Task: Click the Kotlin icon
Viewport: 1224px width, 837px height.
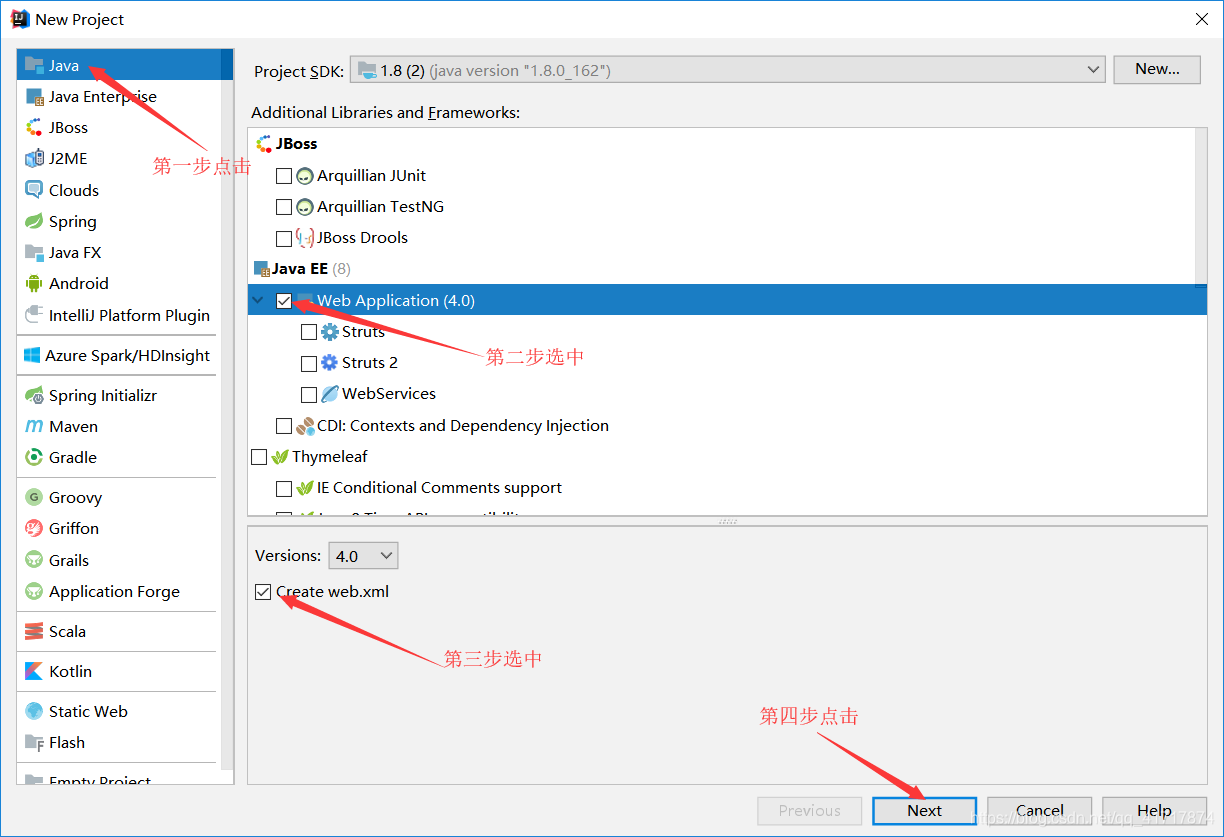Action: [34, 671]
